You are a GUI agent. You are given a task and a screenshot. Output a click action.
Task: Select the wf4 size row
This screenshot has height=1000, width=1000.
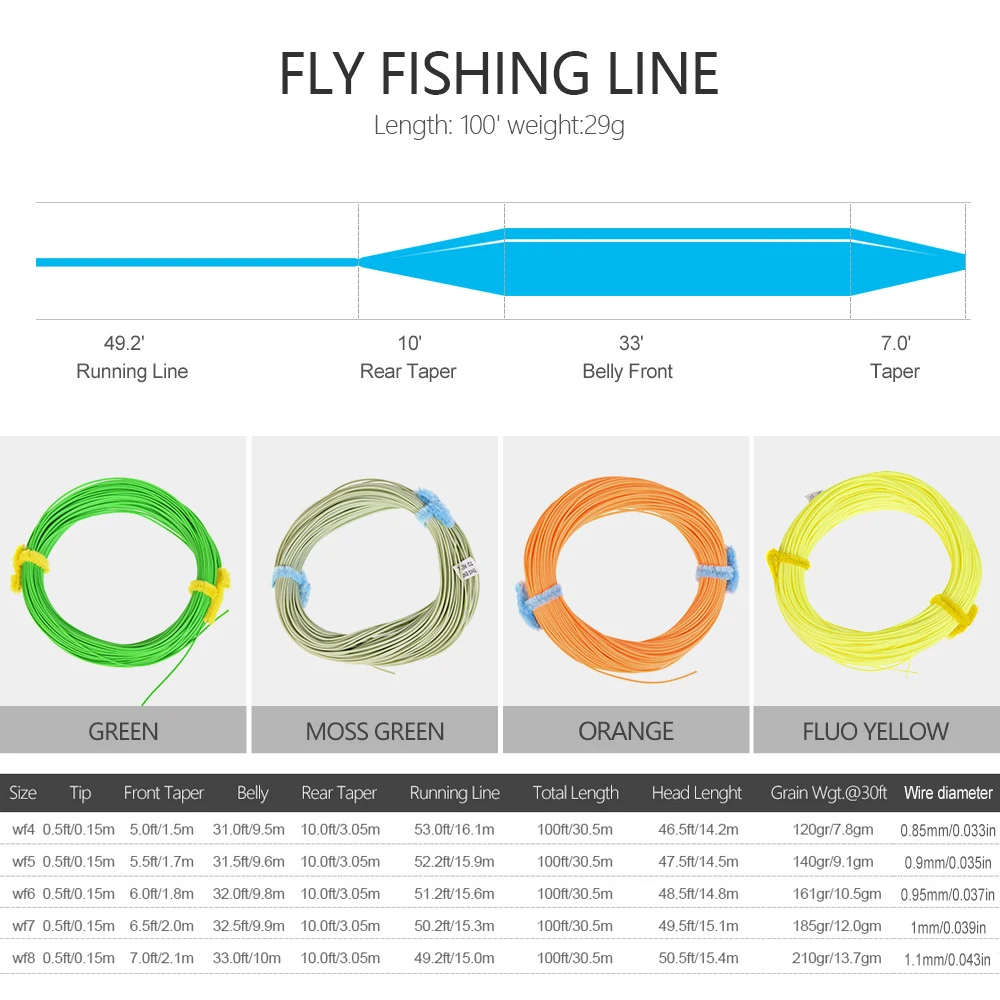23,828
